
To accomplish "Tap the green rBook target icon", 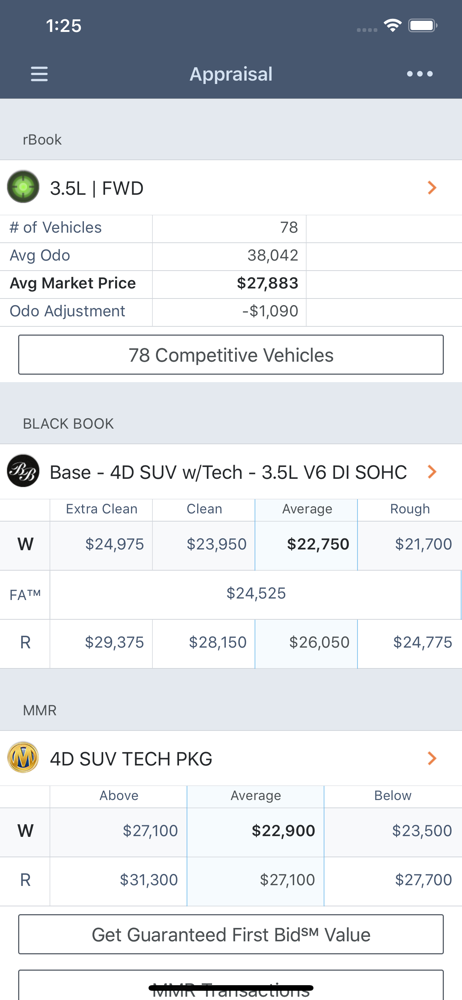I will (24, 188).
